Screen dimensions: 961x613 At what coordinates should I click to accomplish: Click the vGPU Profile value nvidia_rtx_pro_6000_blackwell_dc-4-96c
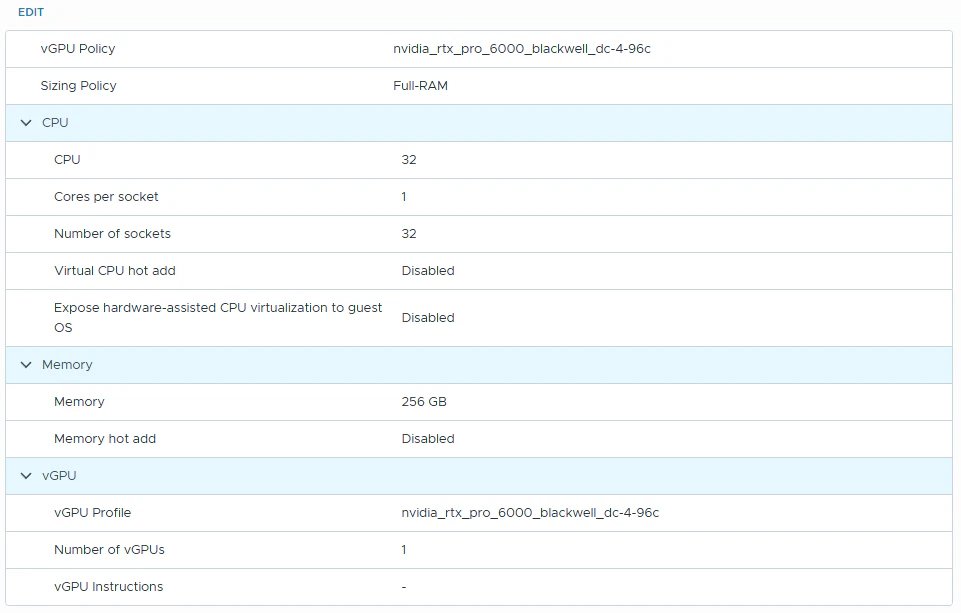[x=530, y=513]
